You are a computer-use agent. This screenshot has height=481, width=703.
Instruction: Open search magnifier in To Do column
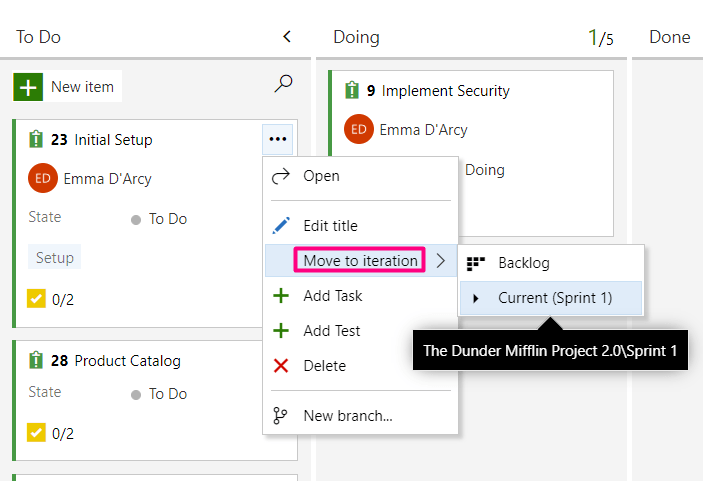pos(283,86)
